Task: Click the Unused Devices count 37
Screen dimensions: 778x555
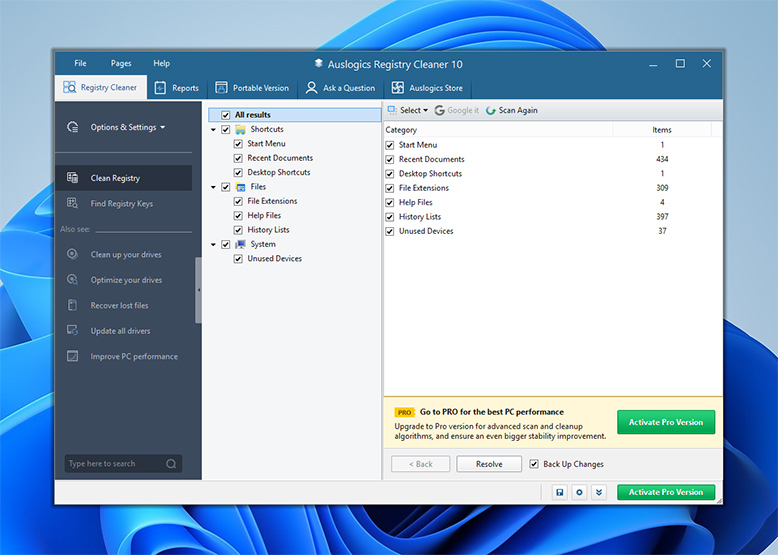Action: [662, 231]
